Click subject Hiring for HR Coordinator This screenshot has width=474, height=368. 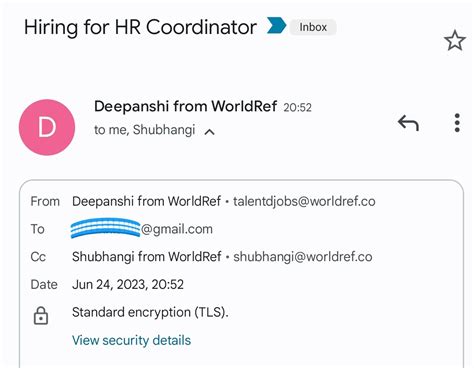[x=140, y=27]
